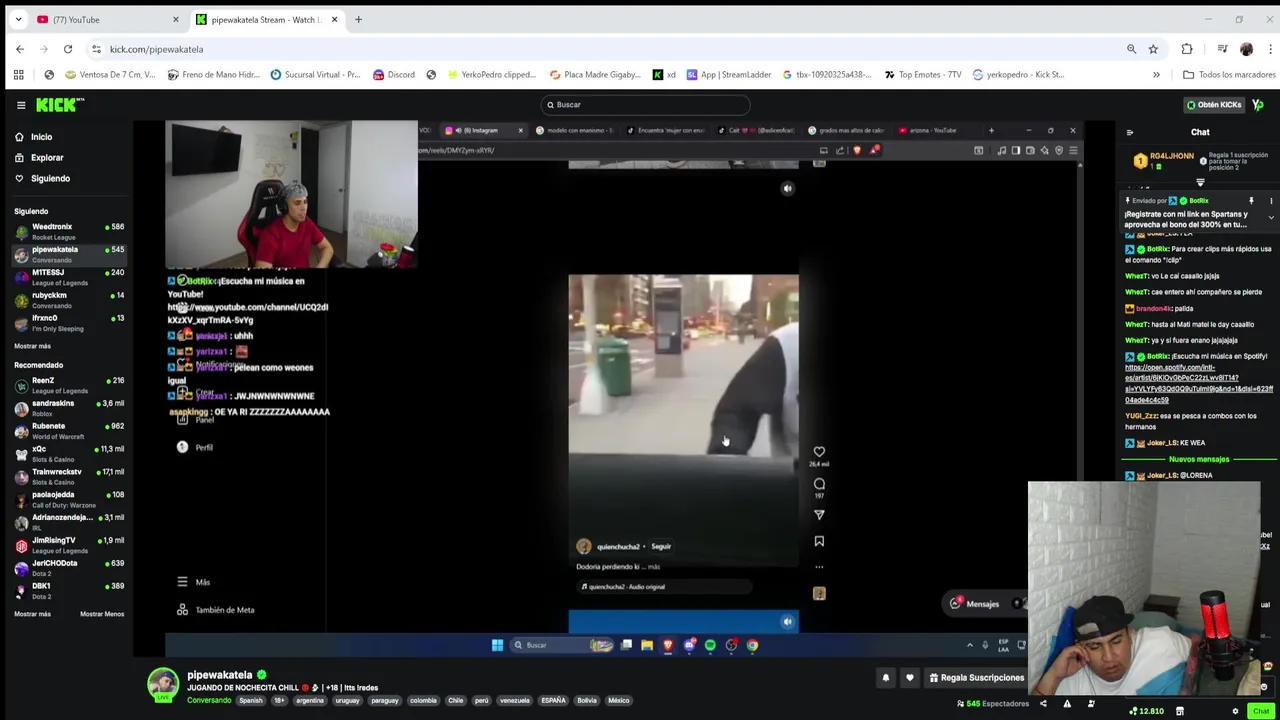Image resolution: width=1280 pixels, height=720 pixels.
Task: Click Regala Suscripciones button
Action: tap(976, 678)
